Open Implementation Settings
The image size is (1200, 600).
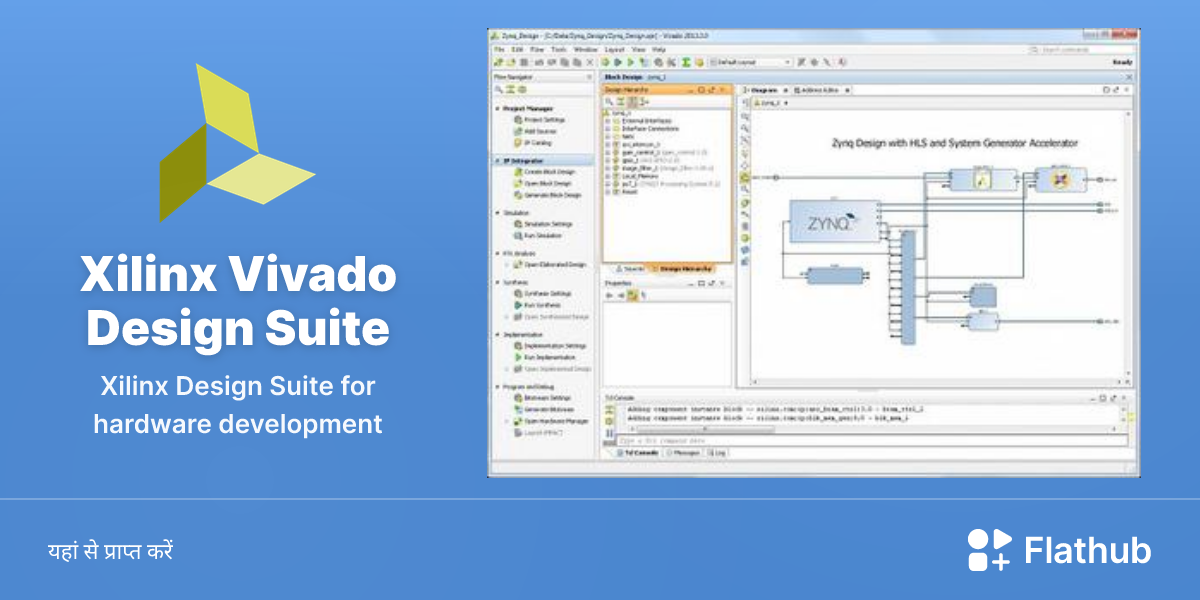(x=551, y=346)
